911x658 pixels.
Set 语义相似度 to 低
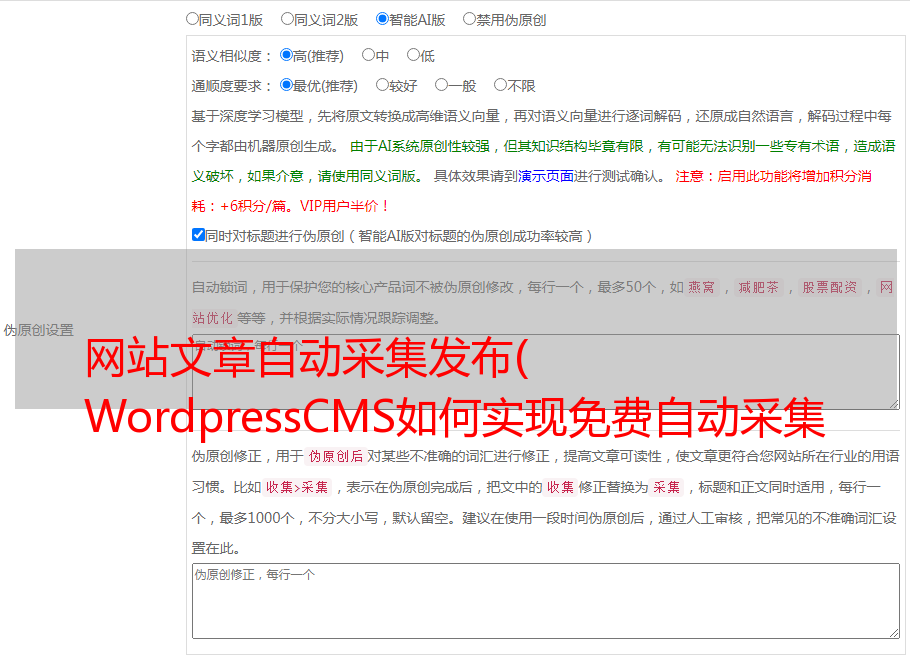tap(414, 55)
